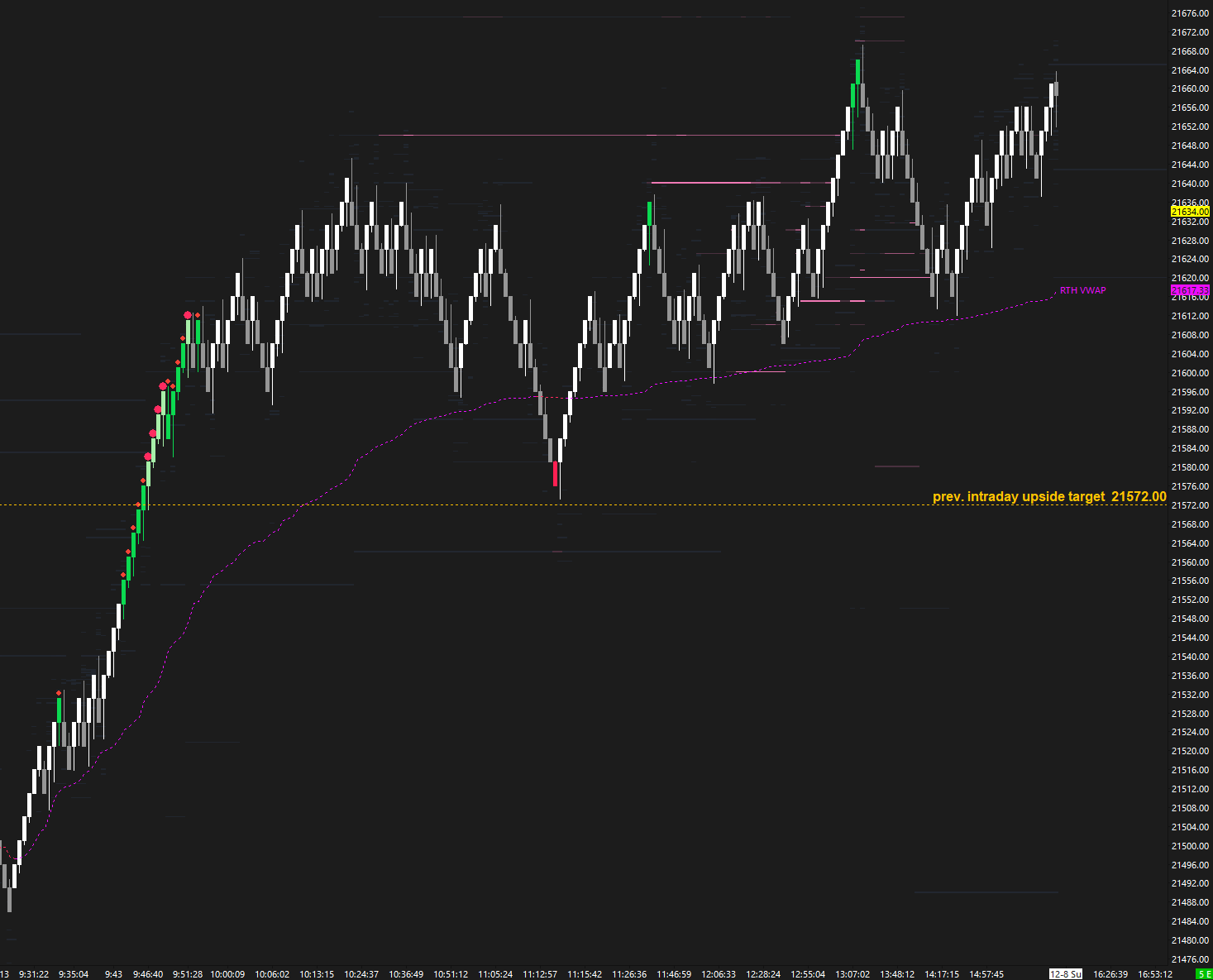Image resolution: width=1213 pixels, height=980 pixels.
Task: Click the 16:53:12 time axis label
Action: coord(1155,974)
